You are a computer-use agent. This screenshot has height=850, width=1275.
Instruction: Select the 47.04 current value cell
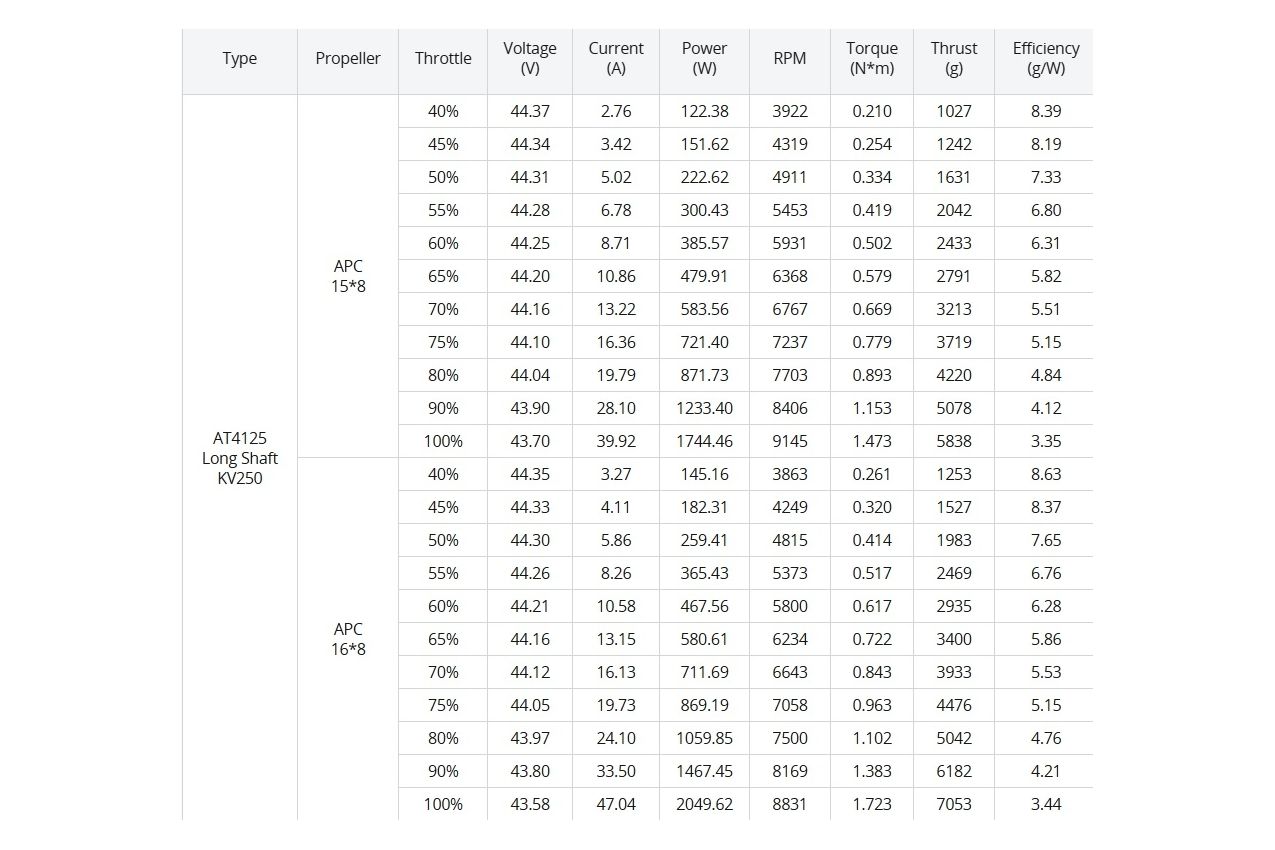point(616,804)
